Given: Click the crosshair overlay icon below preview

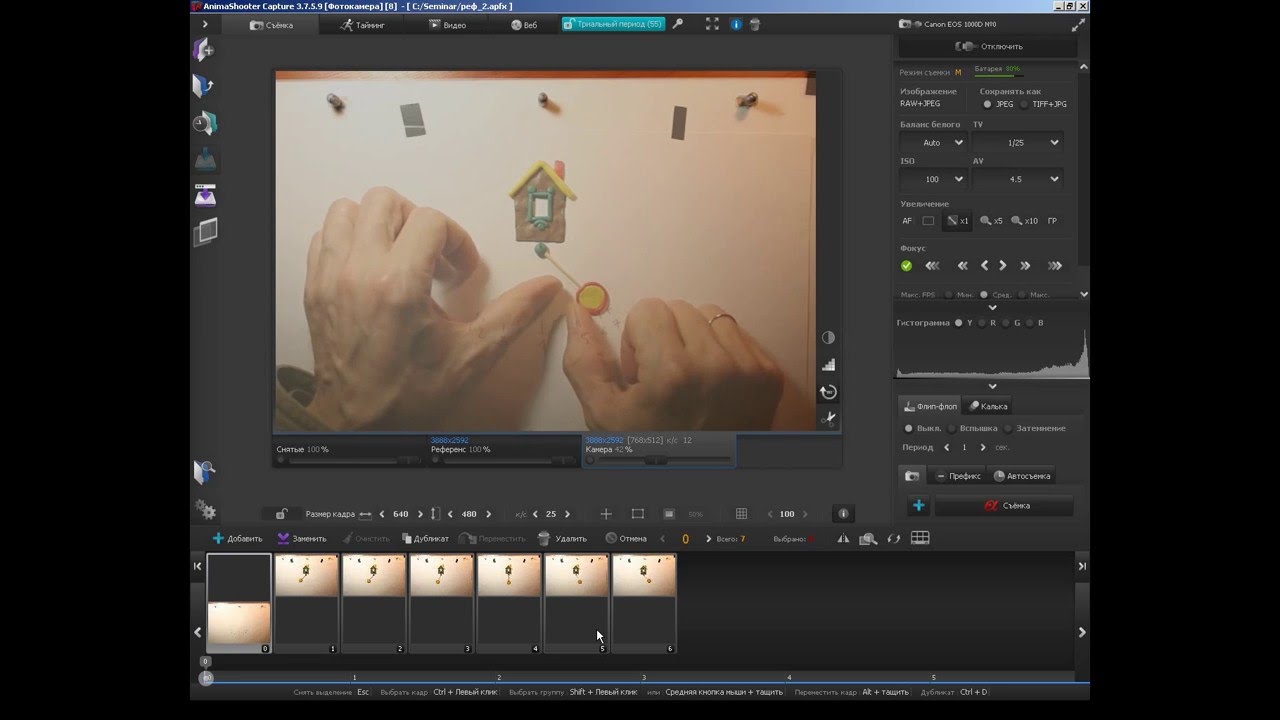Looking at the screenshot, I should [x=605, y=514].
